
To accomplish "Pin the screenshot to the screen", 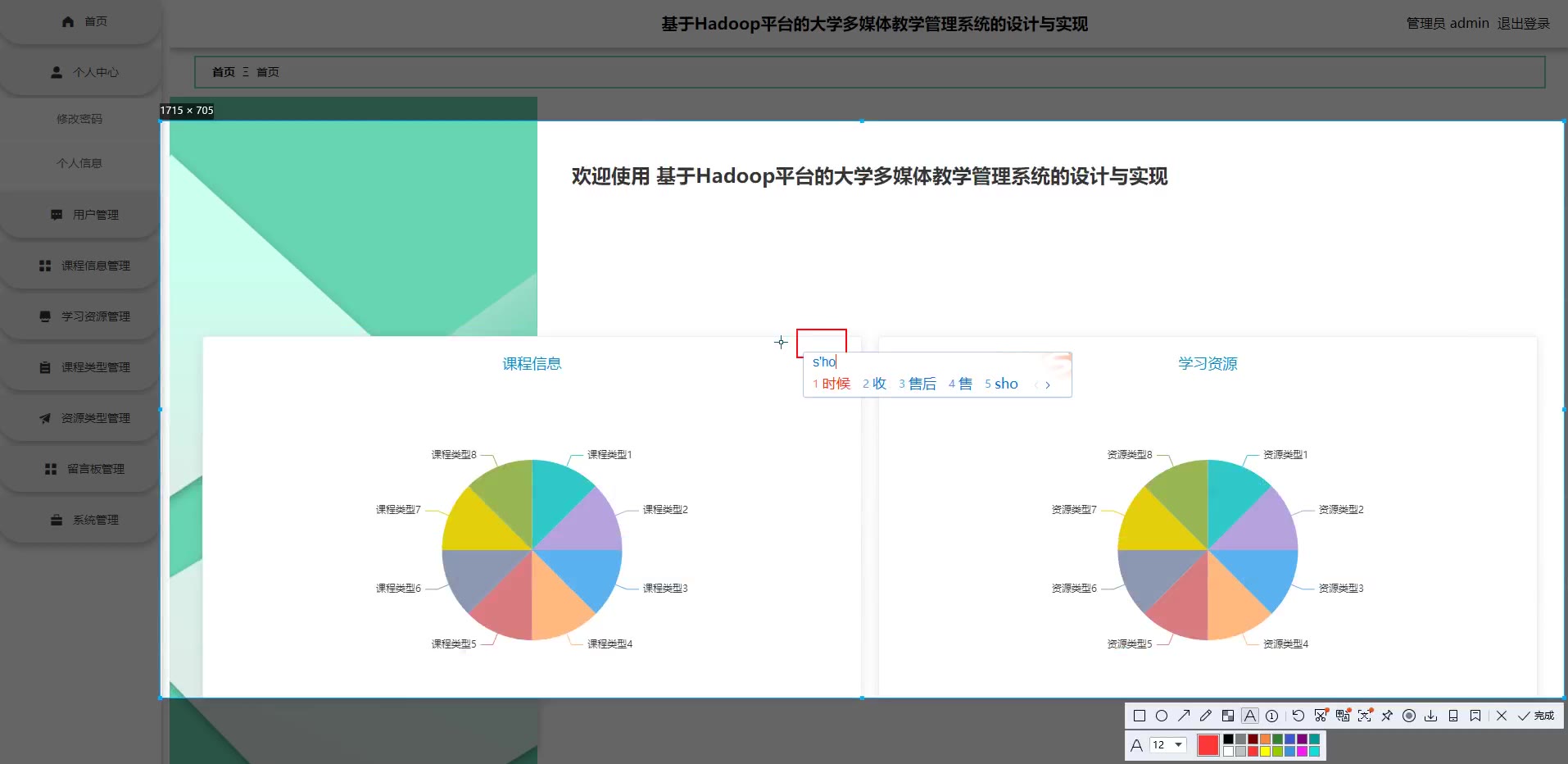I will (1387, 716).
